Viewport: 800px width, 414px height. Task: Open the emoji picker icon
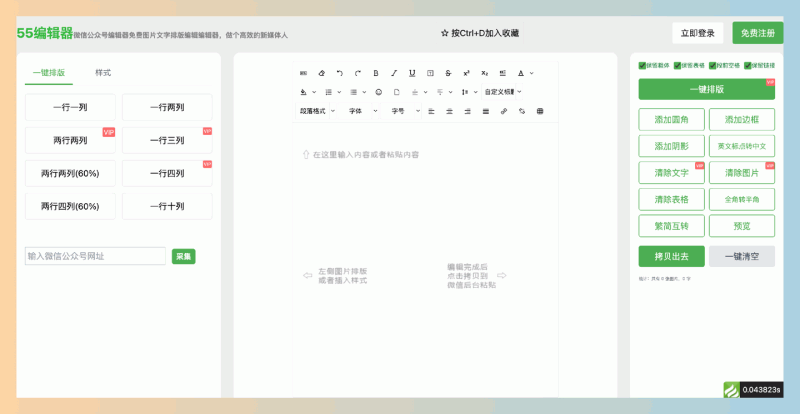pyautogui.click(x=379, y=92)
